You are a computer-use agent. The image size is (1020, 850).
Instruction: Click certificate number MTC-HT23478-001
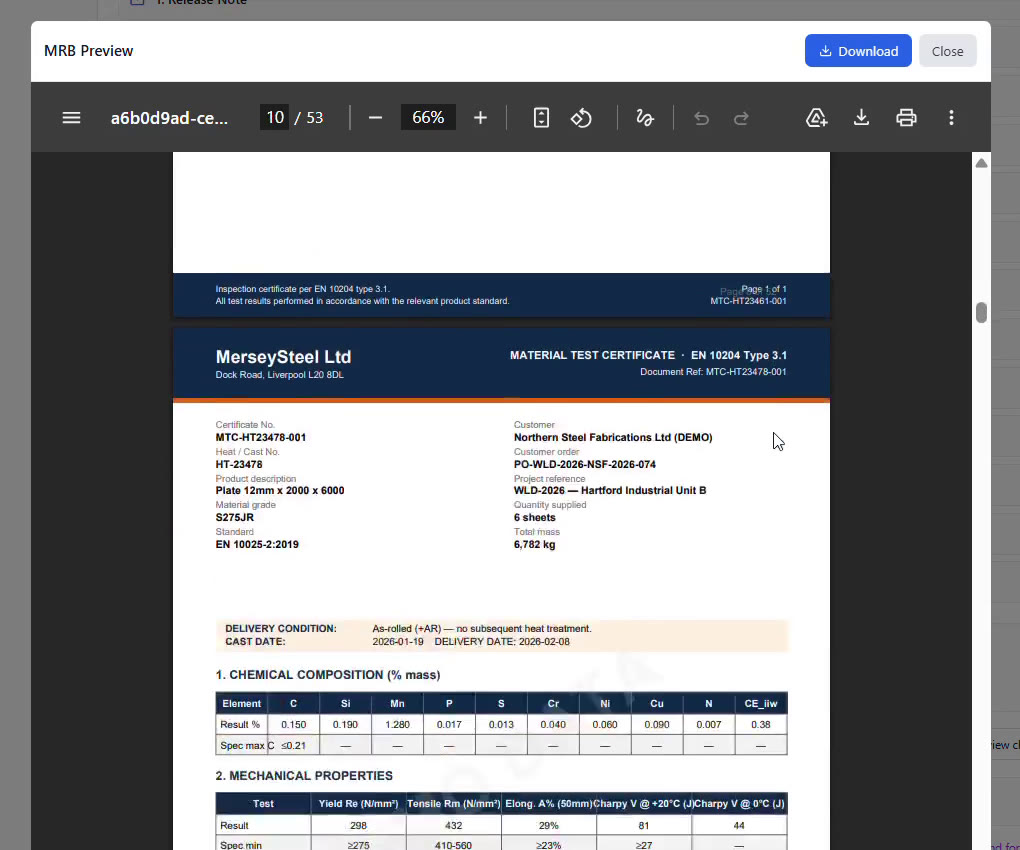(260, 438)
